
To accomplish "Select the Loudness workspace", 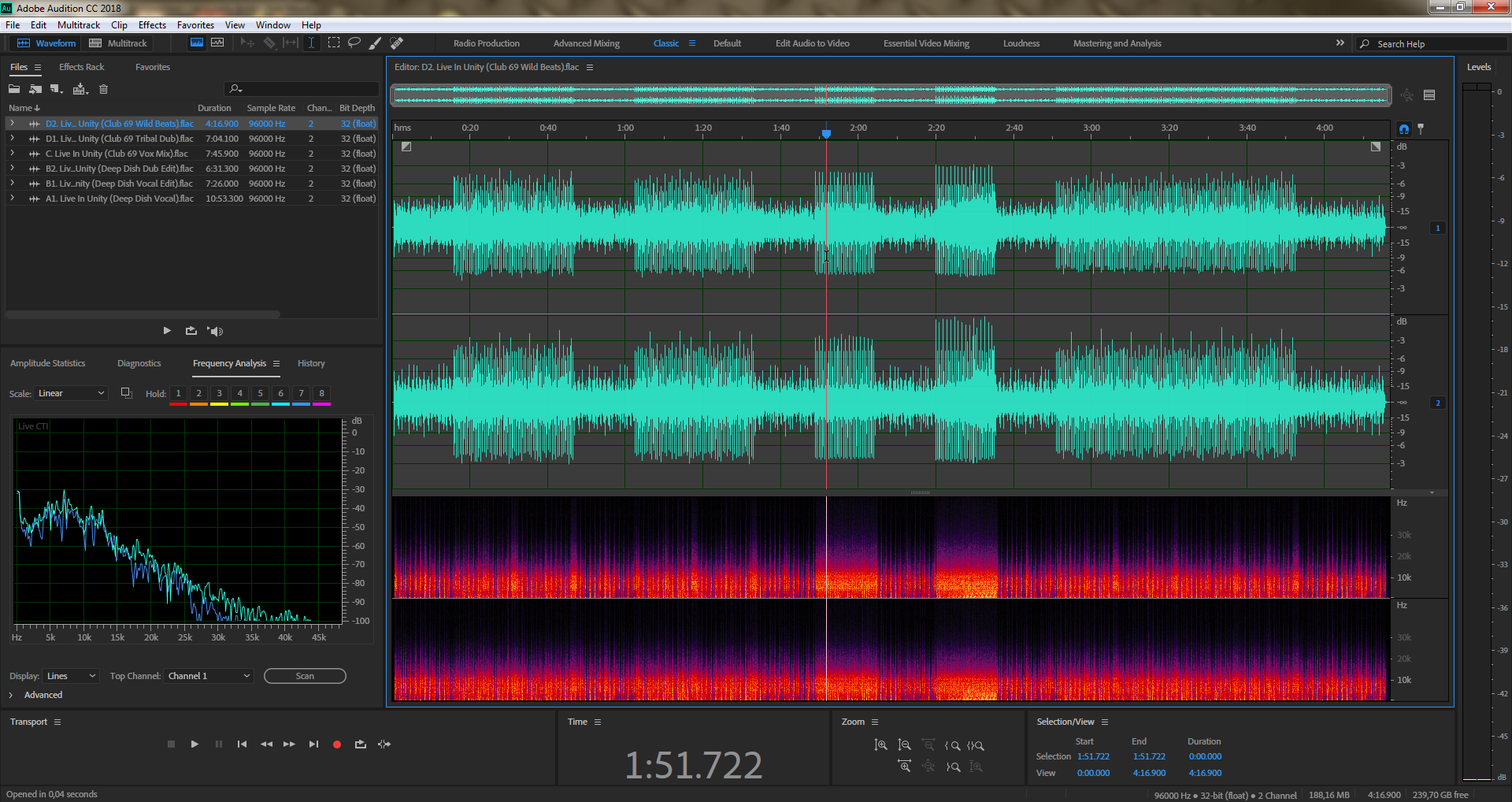I will click(1021, 43).
